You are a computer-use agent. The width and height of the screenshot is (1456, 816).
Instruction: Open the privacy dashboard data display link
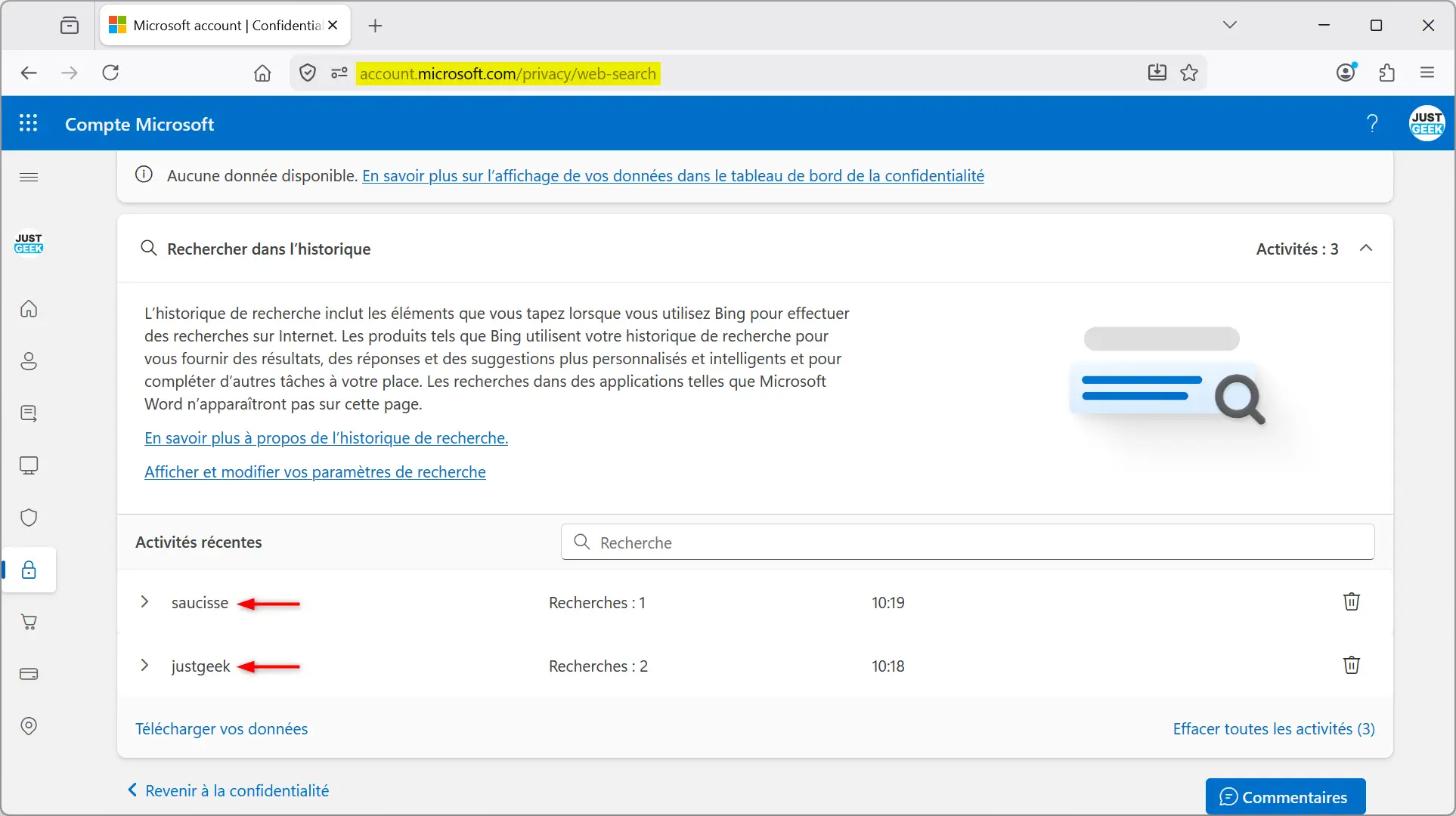coord(673,176)
